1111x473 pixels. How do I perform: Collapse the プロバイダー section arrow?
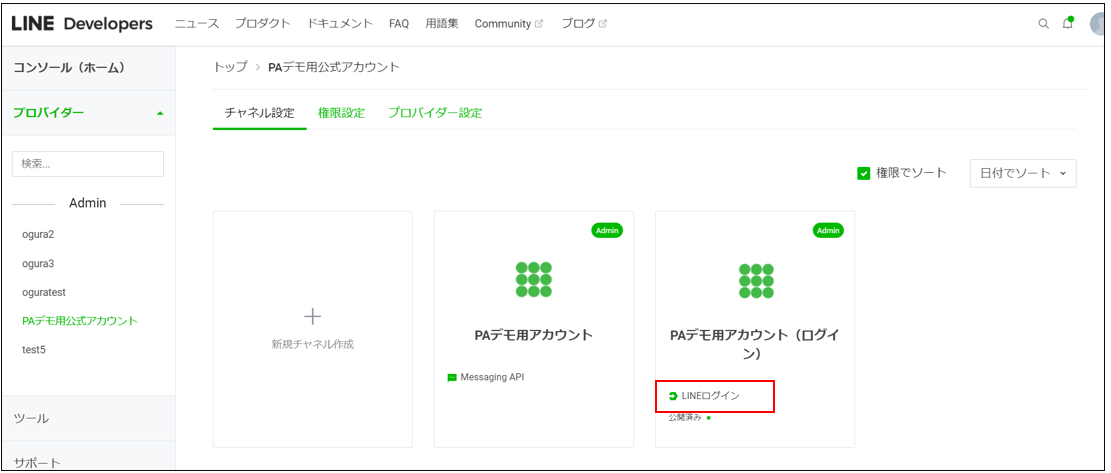coord(160,113)
